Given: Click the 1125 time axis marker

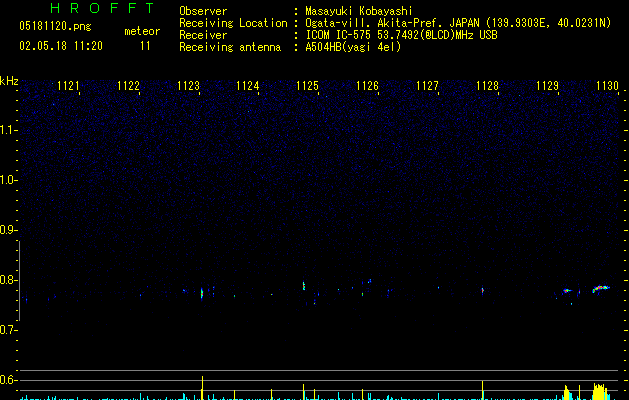Looking at the screenshot, I should click(x=307, y=86).
